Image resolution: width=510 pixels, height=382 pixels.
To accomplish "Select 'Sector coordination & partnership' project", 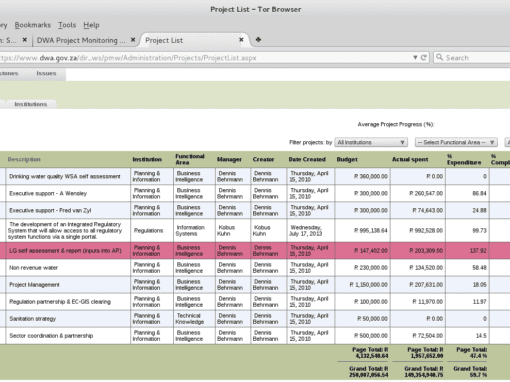I will pyautogui.click(x=51, y=336).
